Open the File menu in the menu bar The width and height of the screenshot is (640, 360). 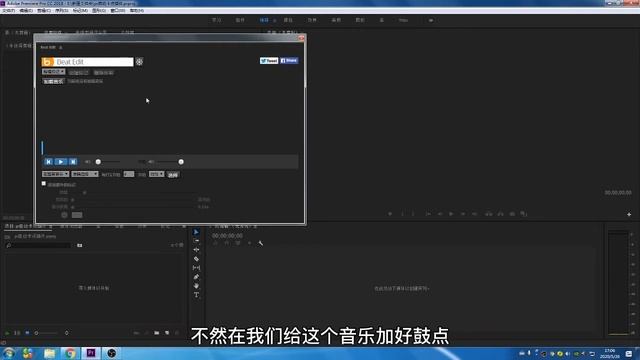point(8,11)
